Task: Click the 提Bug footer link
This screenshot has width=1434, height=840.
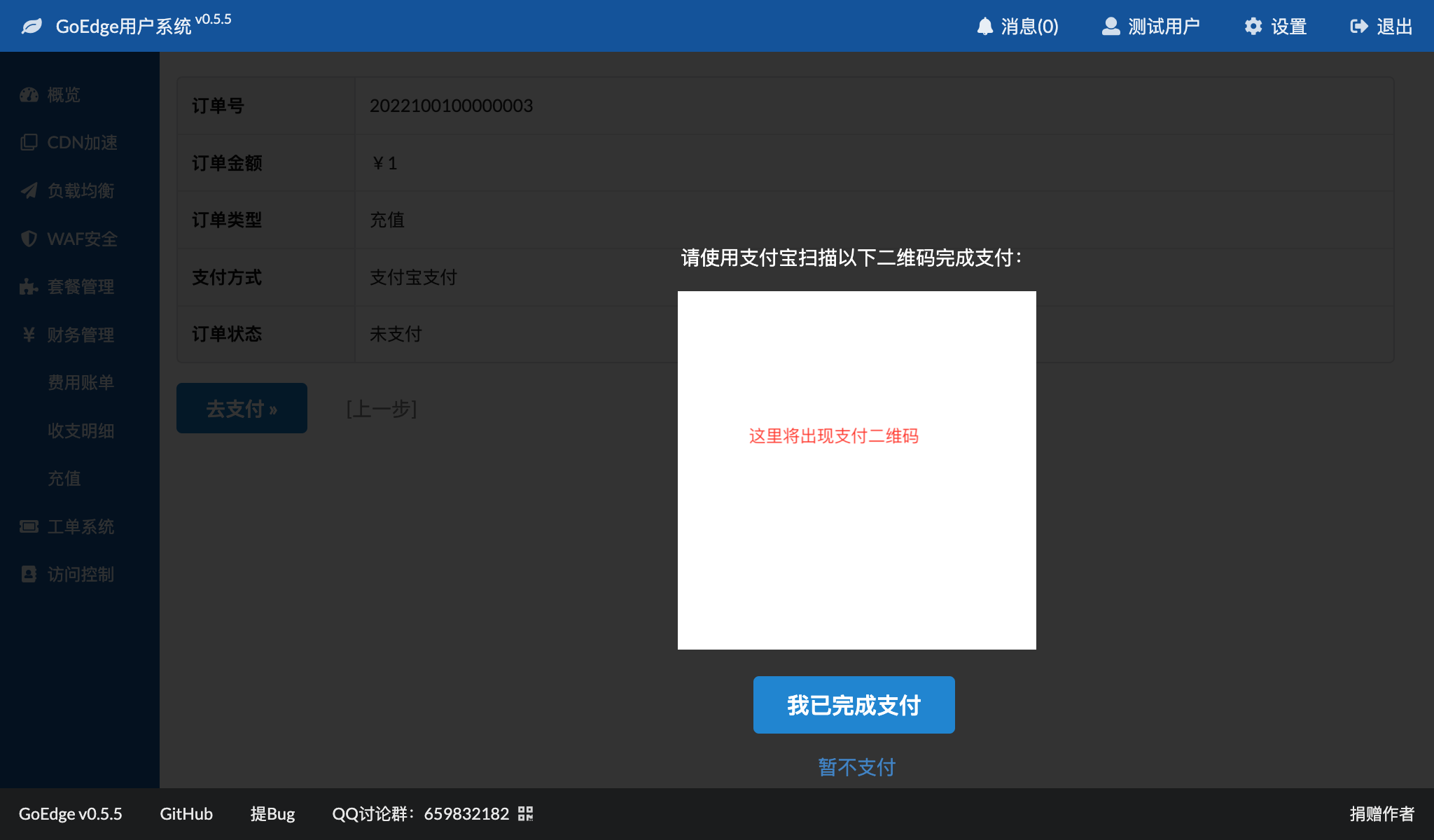Action: [x=272, y=813]
